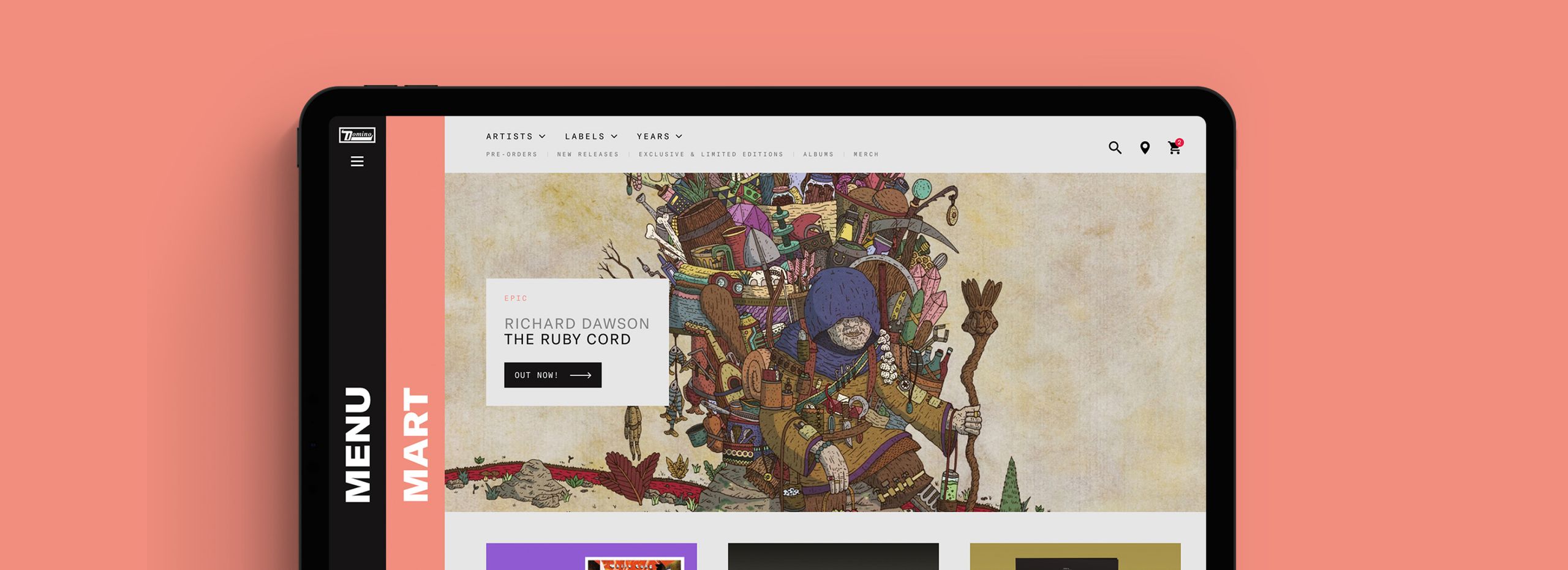Visit the Merch section
Viewport: 1568px width, 570px height.
coord(866,154)
